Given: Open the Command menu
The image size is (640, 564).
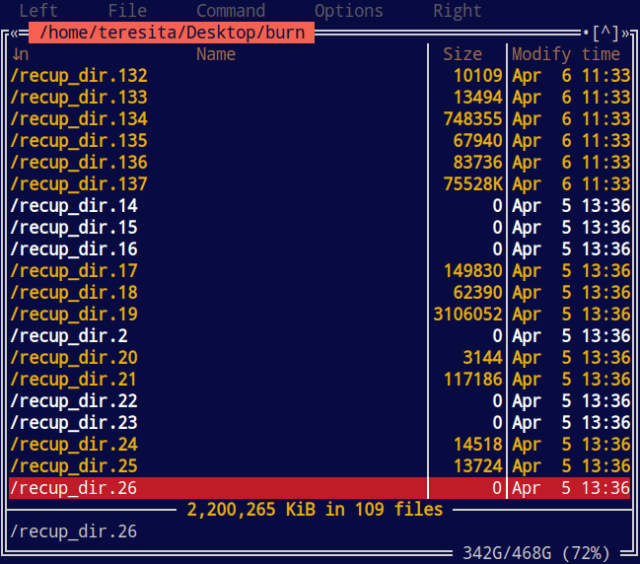Looking at the screenshot, I should [230, 11].
